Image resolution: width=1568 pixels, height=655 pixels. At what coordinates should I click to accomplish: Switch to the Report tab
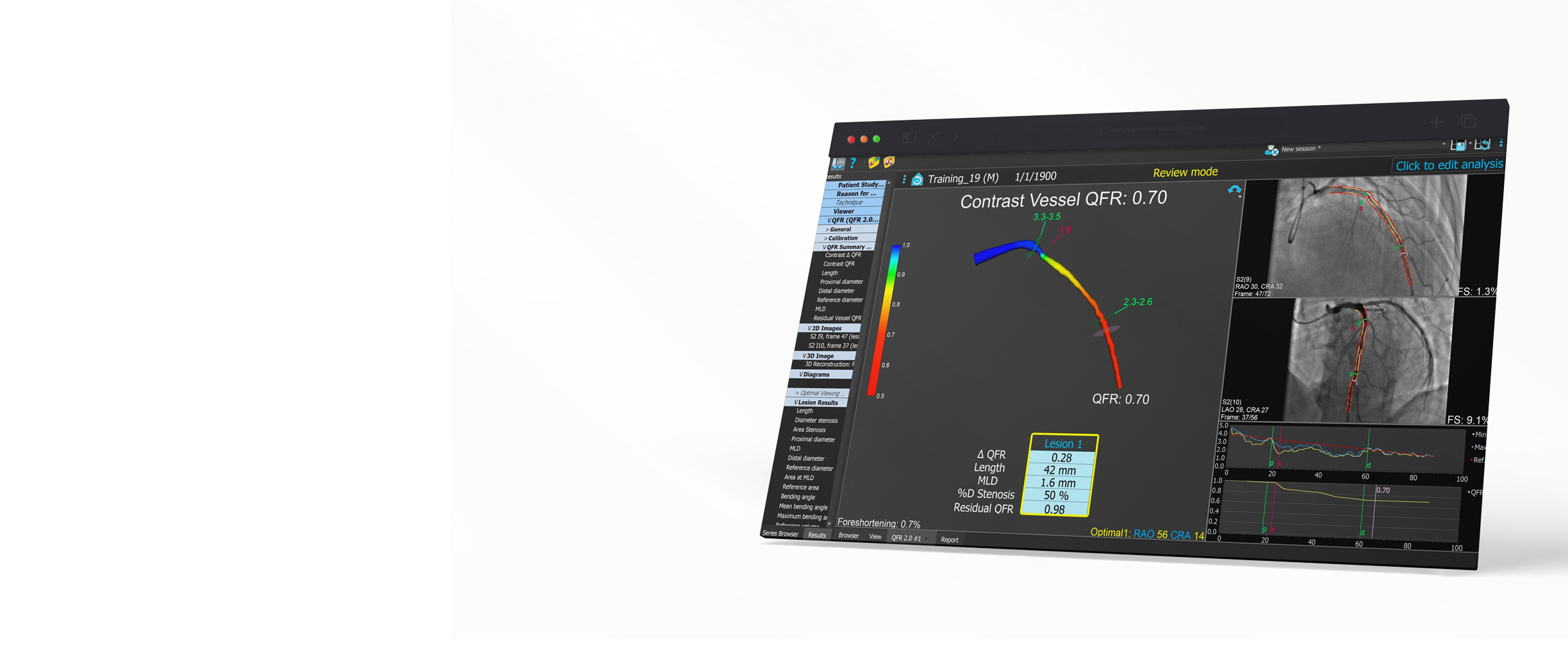tap(950, 540)
